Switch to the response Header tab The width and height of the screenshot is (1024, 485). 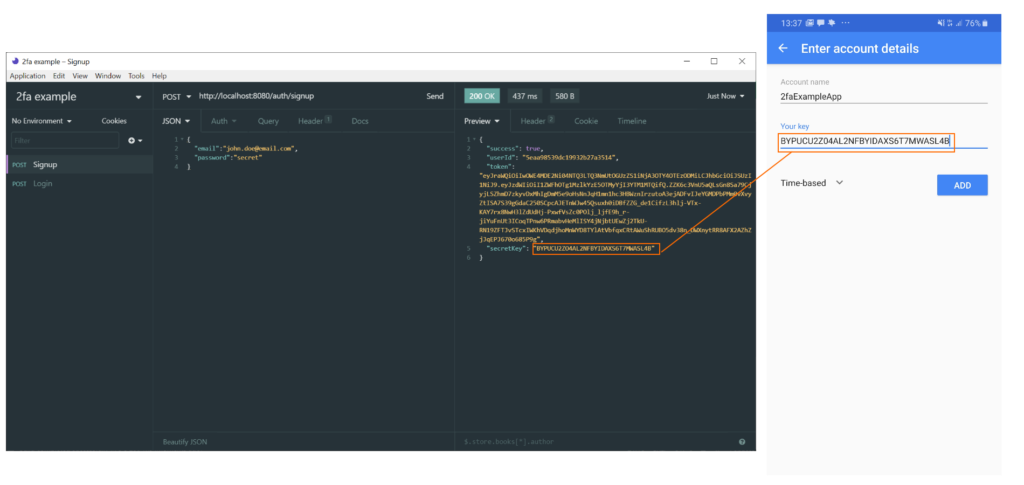537,121
